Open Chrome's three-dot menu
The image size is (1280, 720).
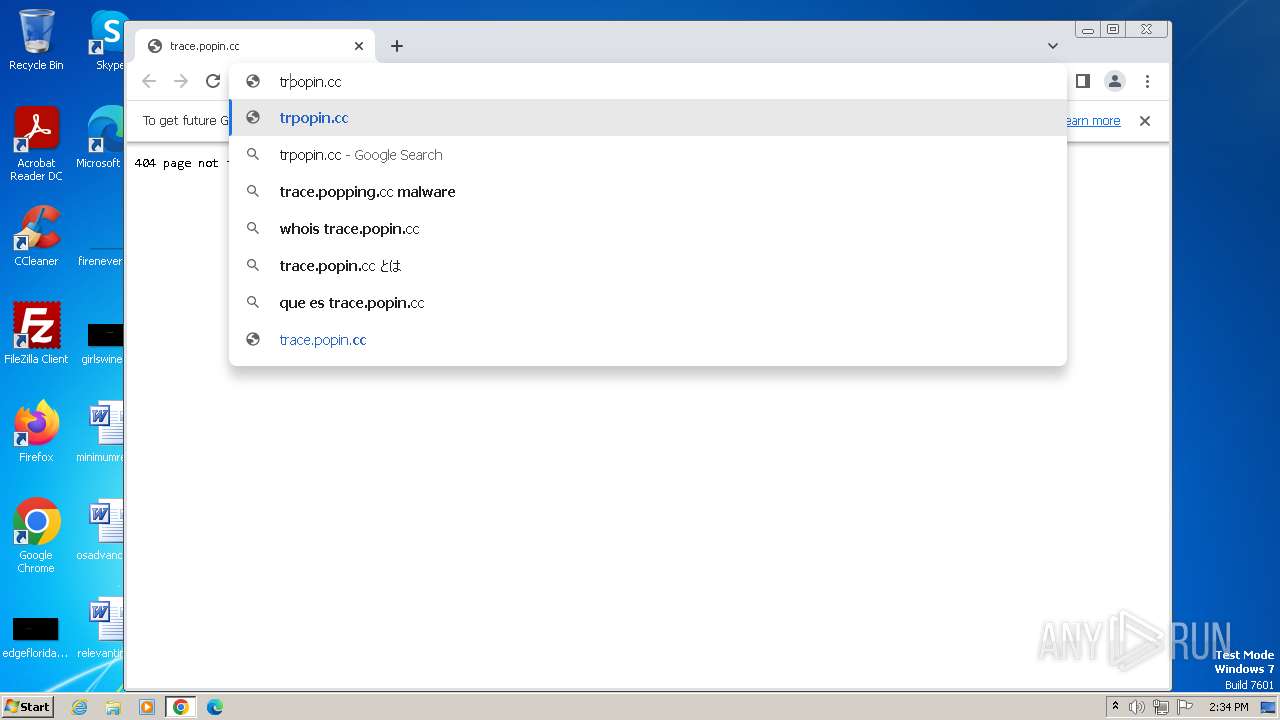[x=1147, y=81]
